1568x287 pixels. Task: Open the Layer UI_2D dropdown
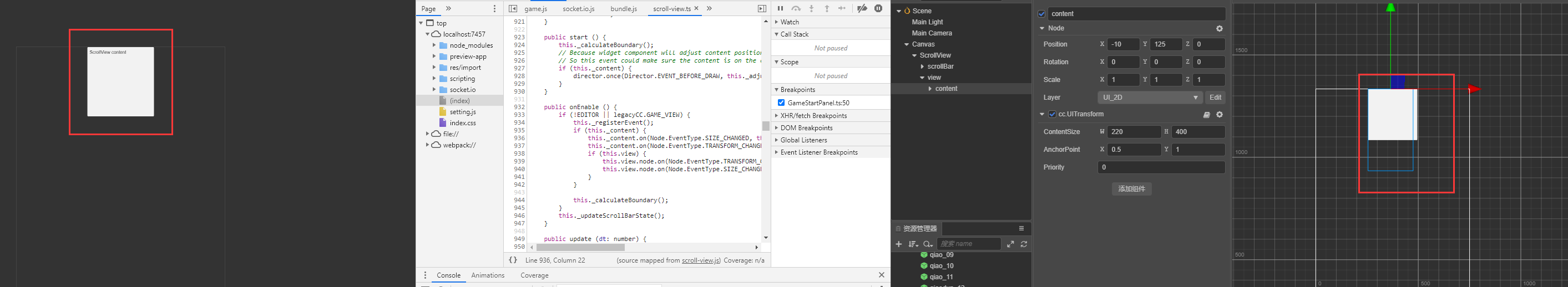tap(1150, 98)
